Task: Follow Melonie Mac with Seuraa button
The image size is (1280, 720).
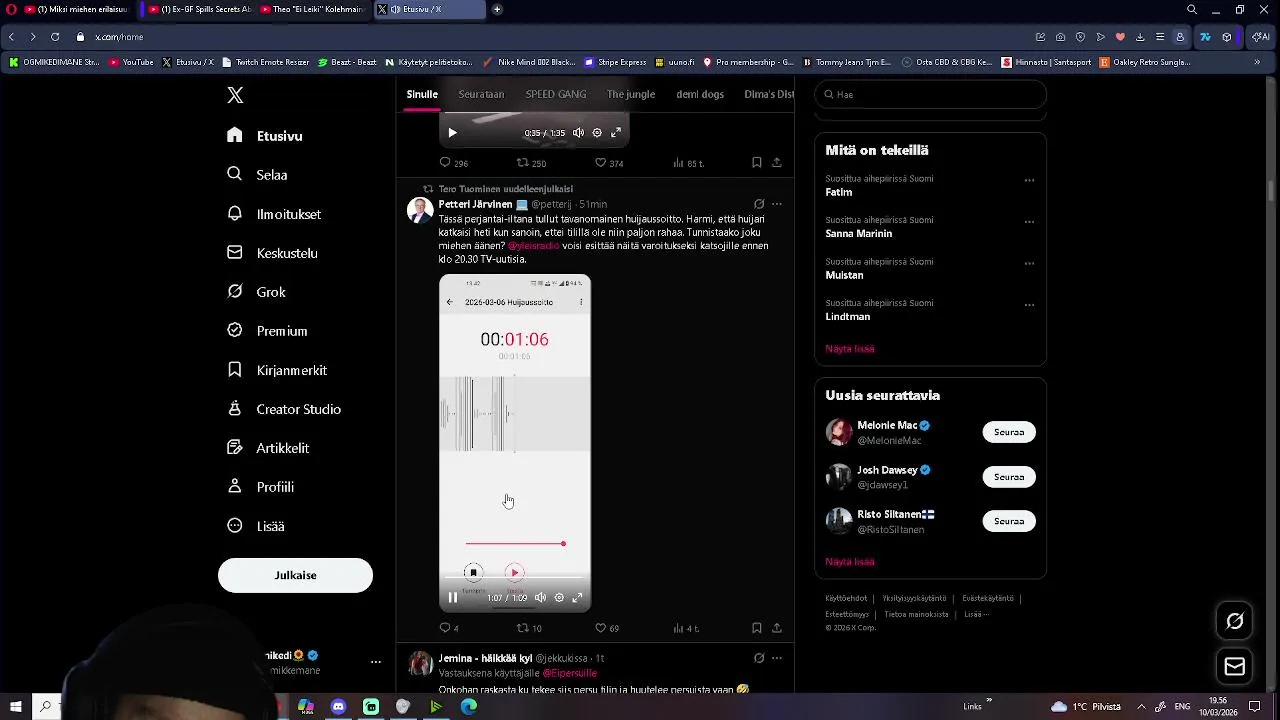Action: [1009, 432]
